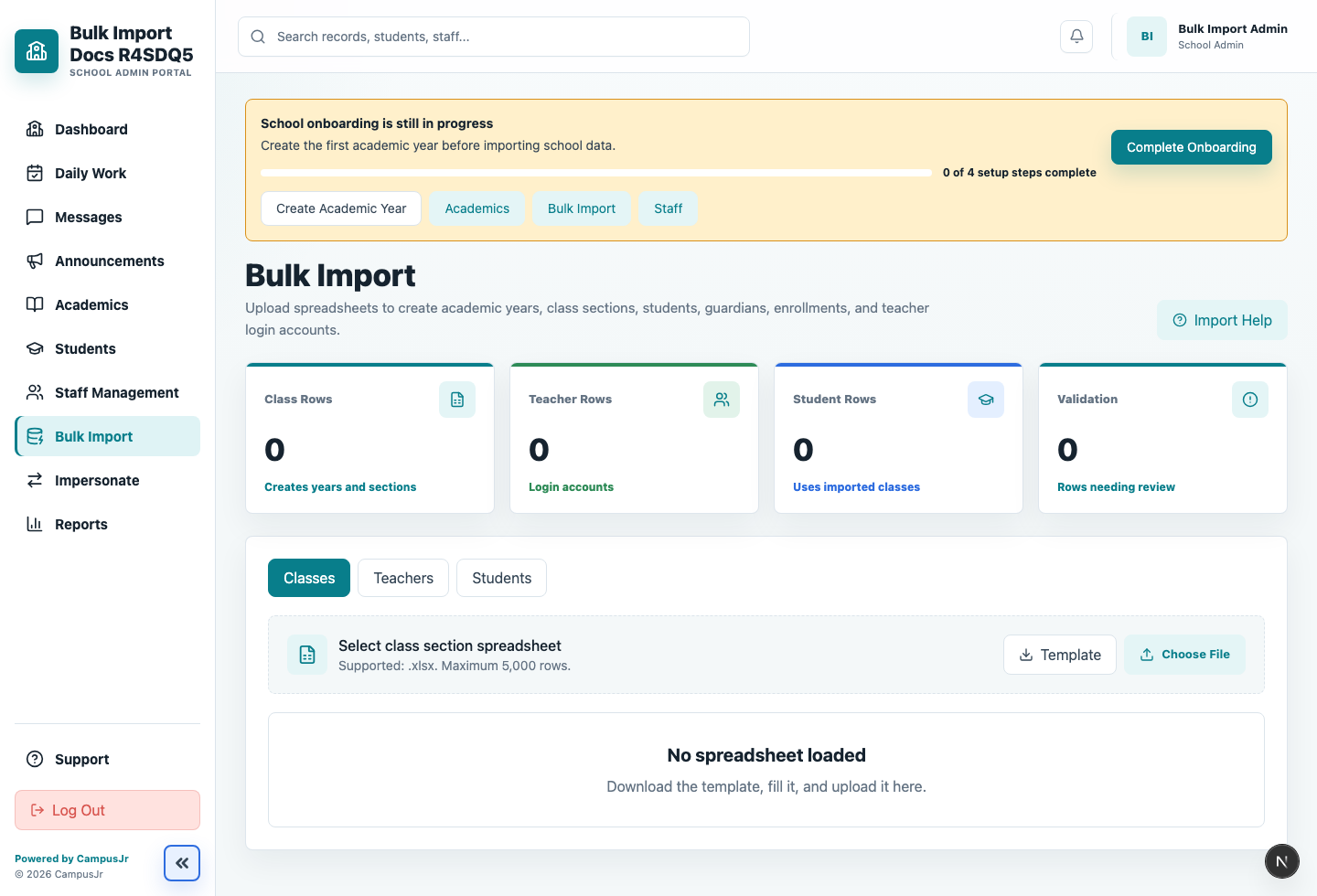Navigate to Academics in sidebar
This screenshot has width=1317, height=896.
tap(107, 304)
